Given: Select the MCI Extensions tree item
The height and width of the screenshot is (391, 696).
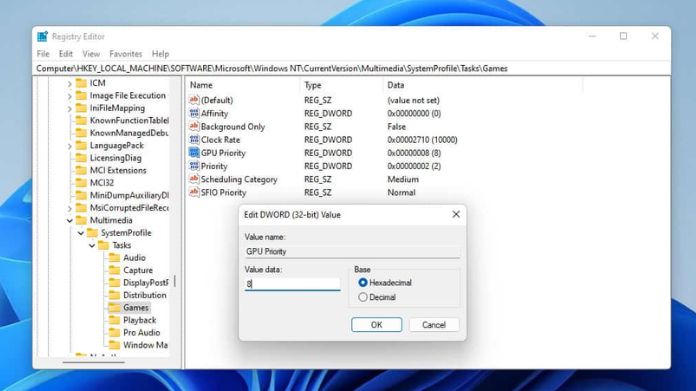Looking at the screenshot, I should 118,170.
